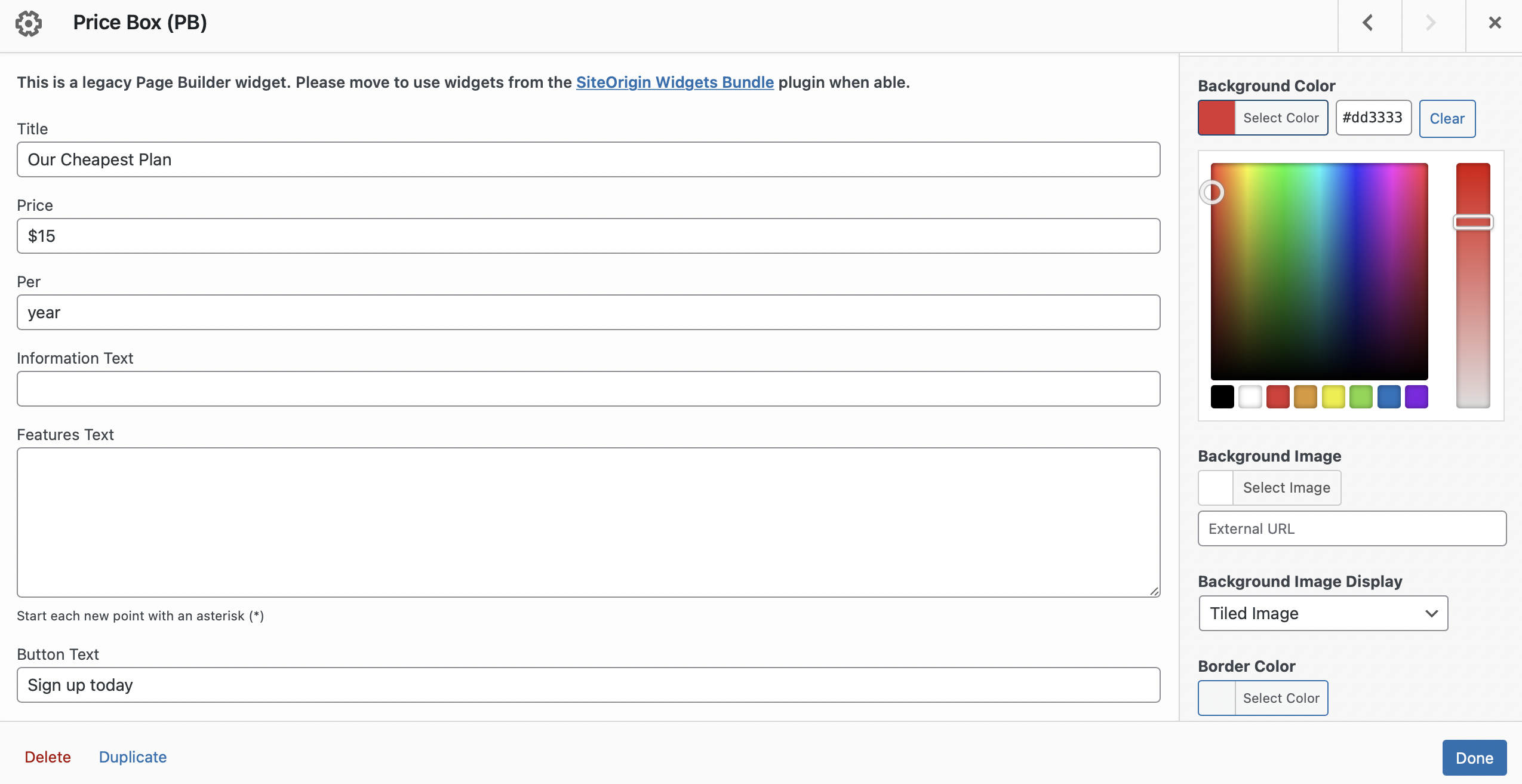
Task: Open Background Image Display dropdown
Action: [x=1323, y=613]
